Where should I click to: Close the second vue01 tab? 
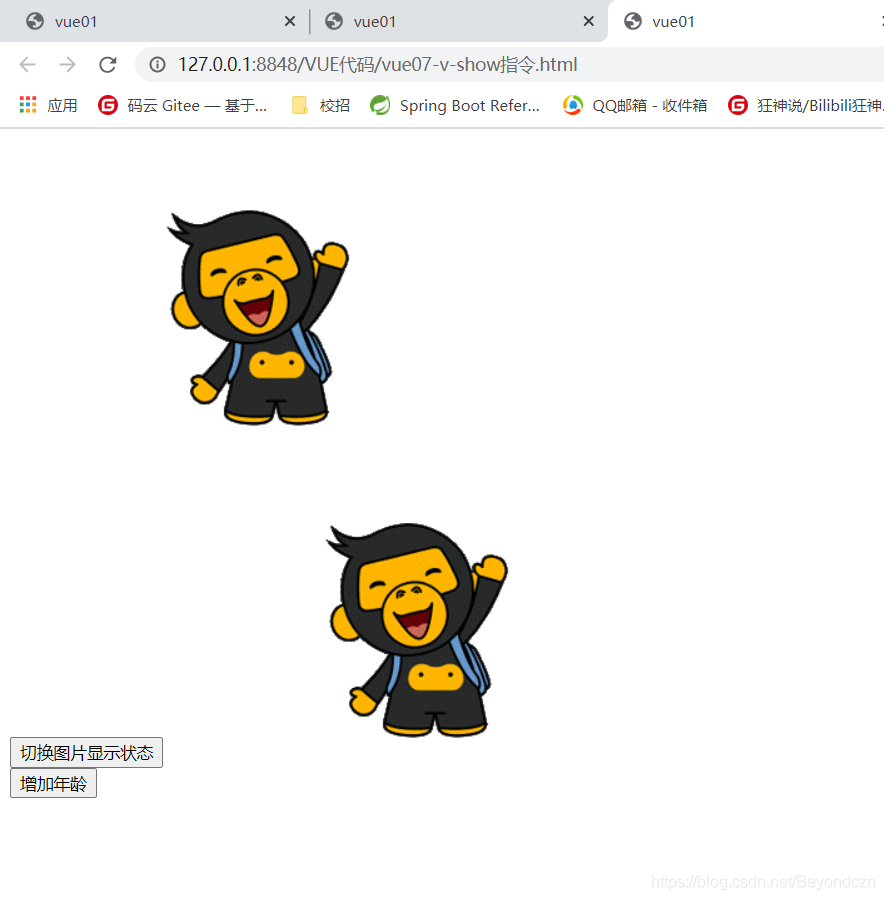[588, 22]
